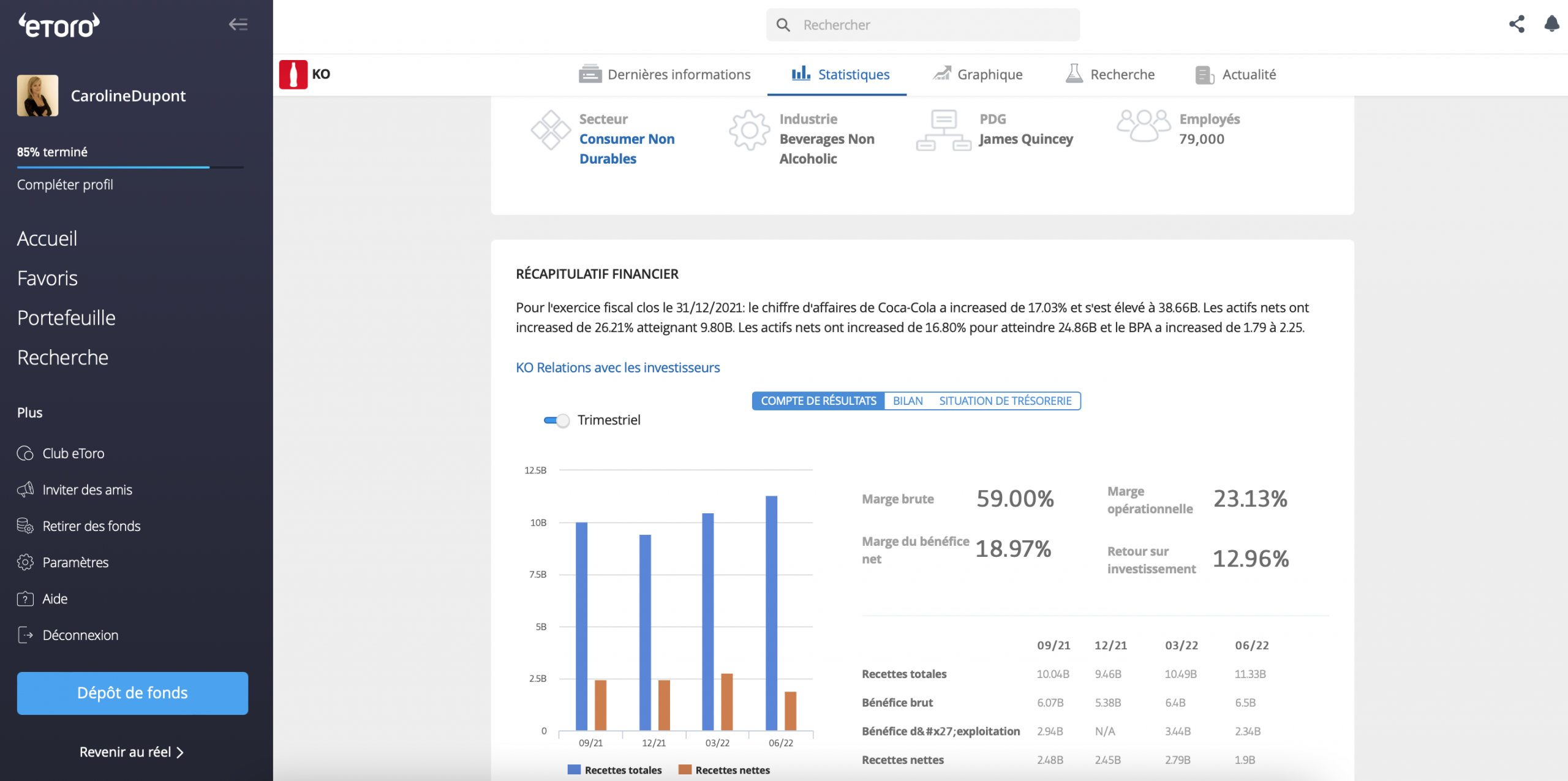Screen dimensions: 1568x781
Task: Click the Retour sur investissement 12.96% value
Action: tap(1251, 559)
